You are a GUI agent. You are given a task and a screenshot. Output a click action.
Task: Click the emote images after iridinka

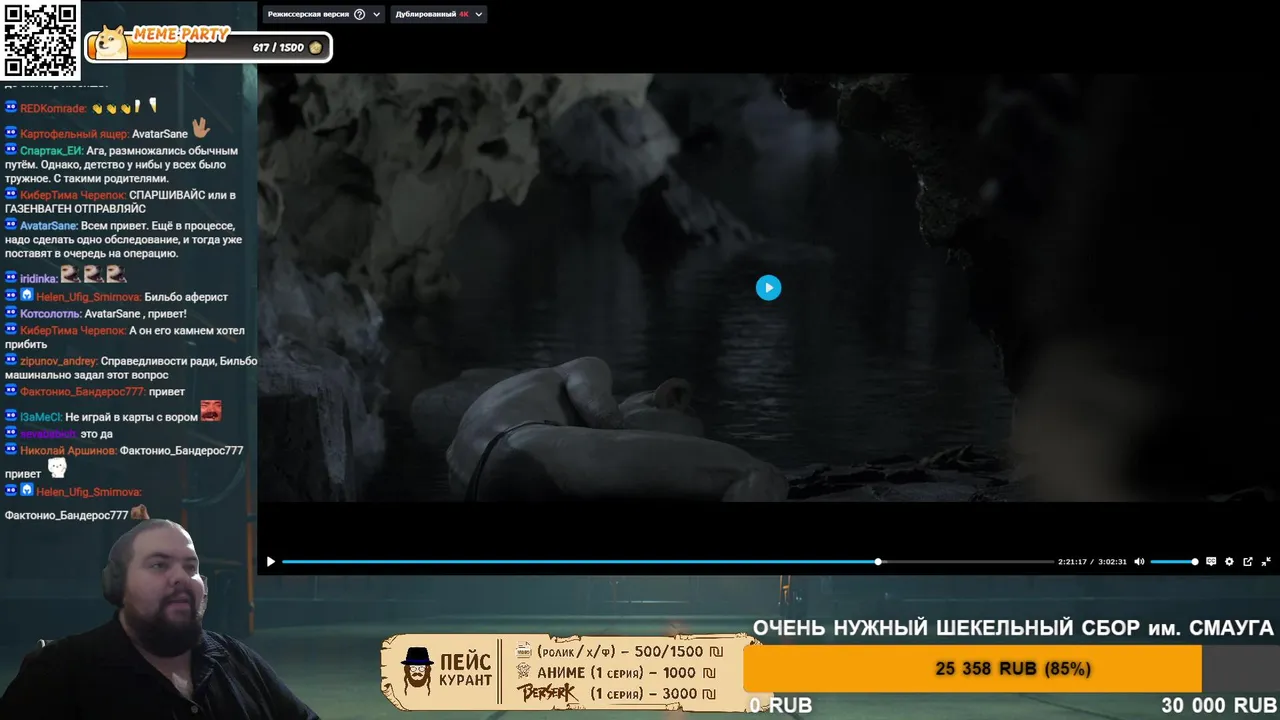pyautogui.click(x=93, y=274)
